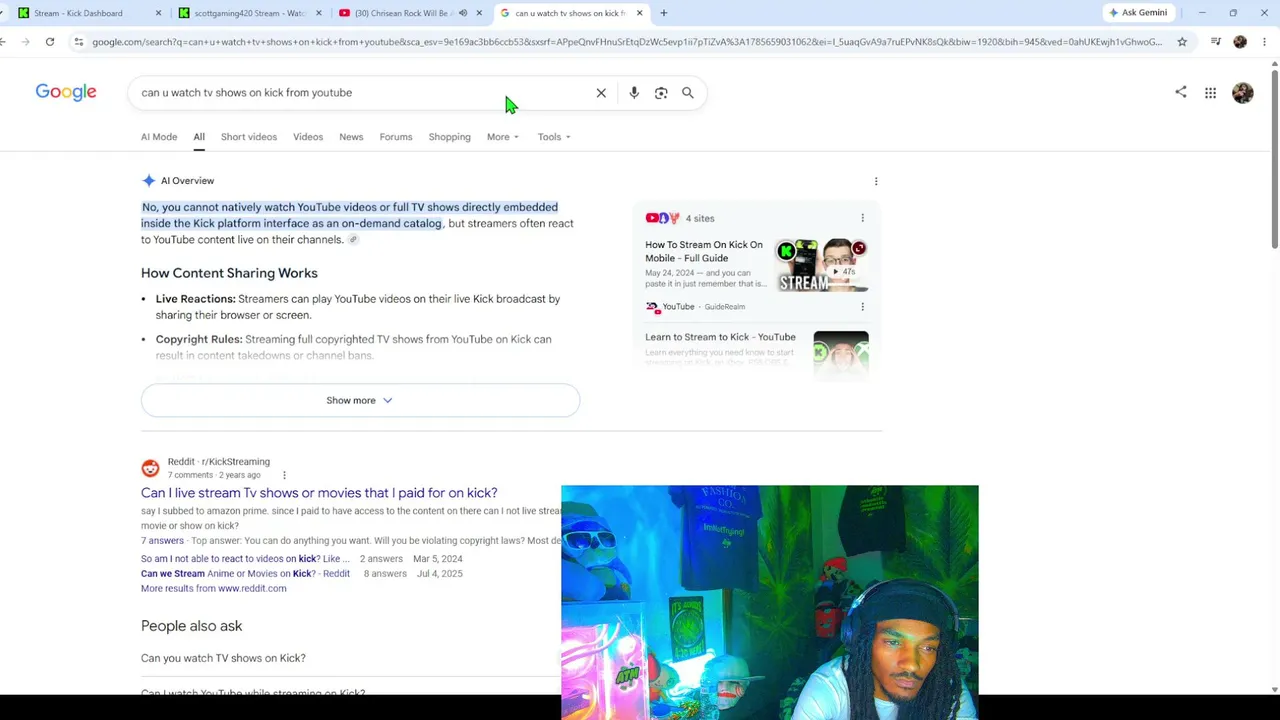Viewport: 1280px width, 720px height.
Task: Click the source link chip after the AI summary
Action: point(353,240)
